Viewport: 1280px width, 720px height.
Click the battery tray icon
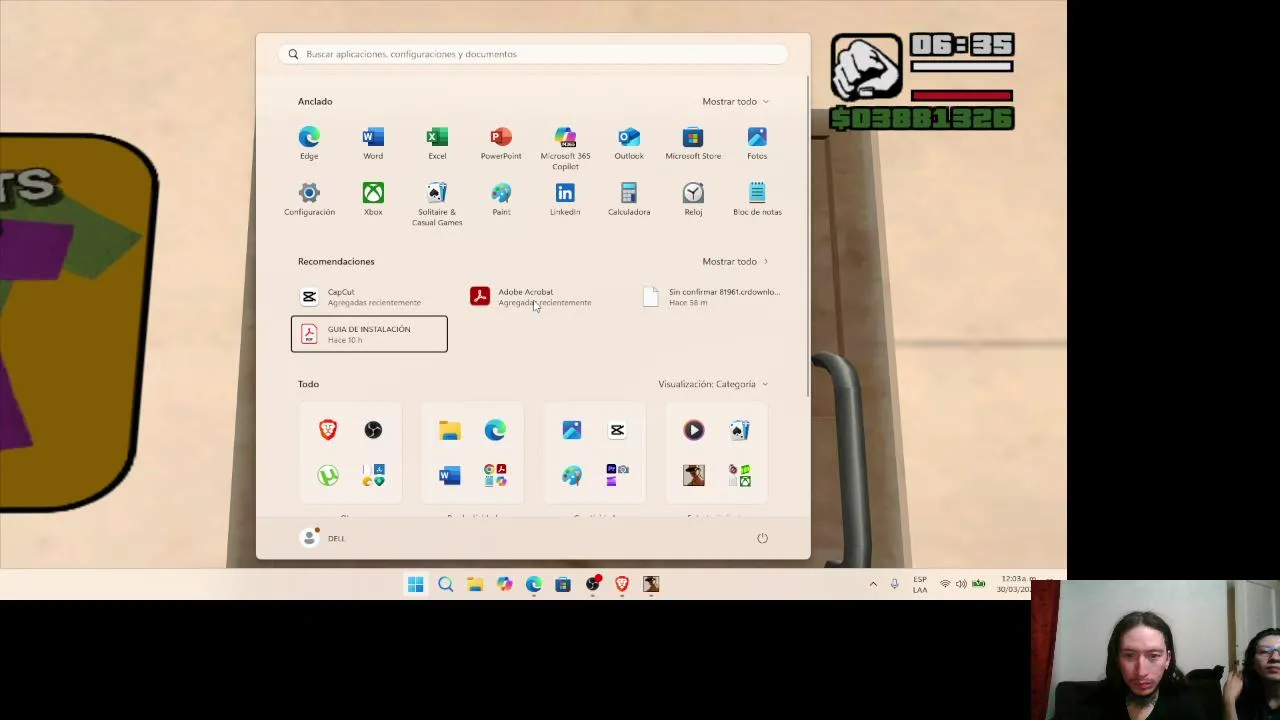point(978,584)
